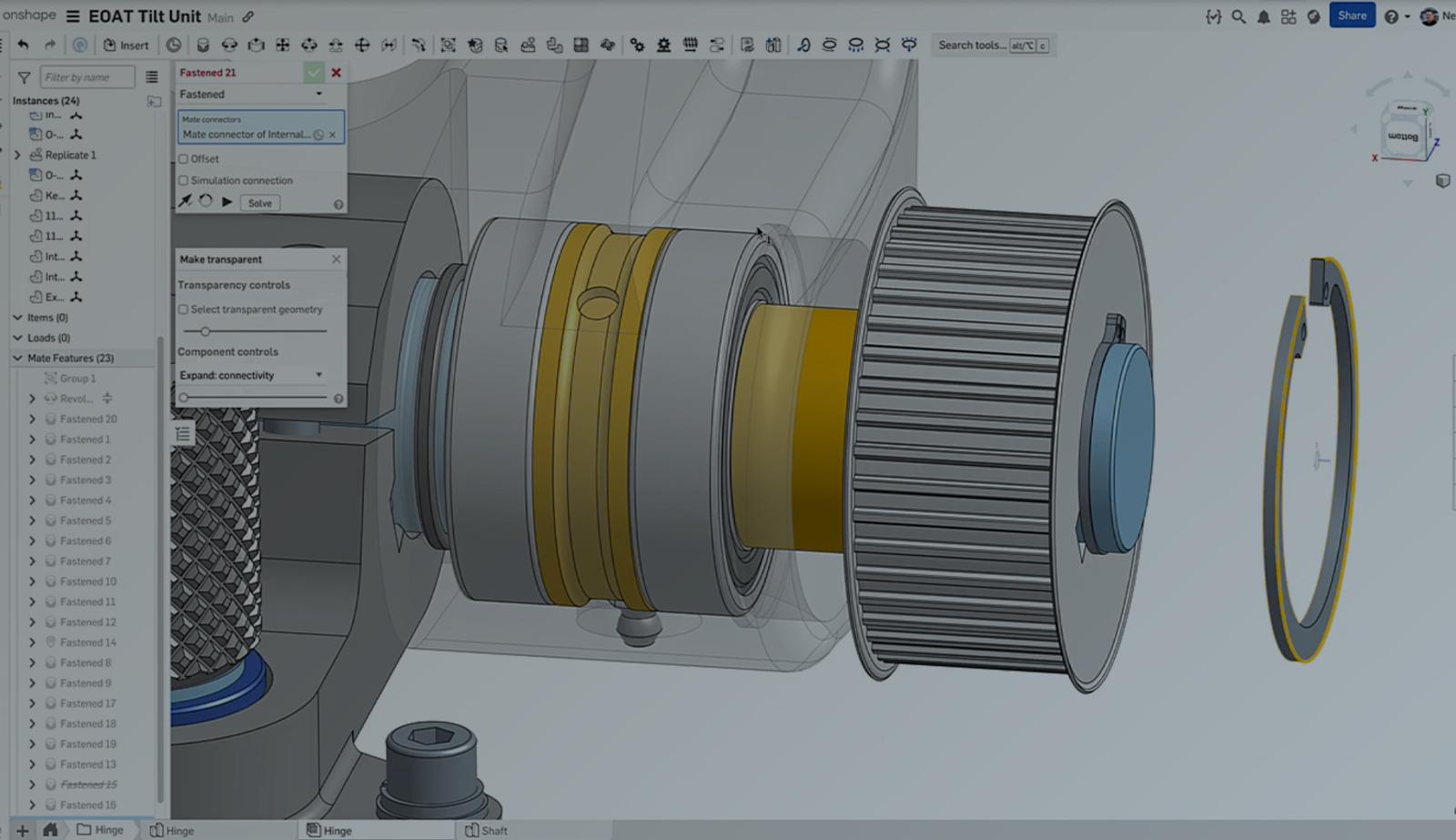Screen dimensions: 1456x840
Task: Click the Filter by name field
Action: pyautogui.click(x=87, y=77)
